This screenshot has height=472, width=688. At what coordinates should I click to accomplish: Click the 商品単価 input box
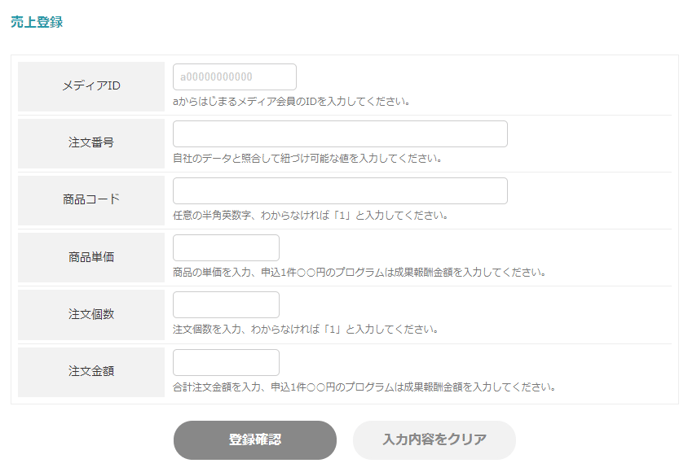(x=226, y=248)
